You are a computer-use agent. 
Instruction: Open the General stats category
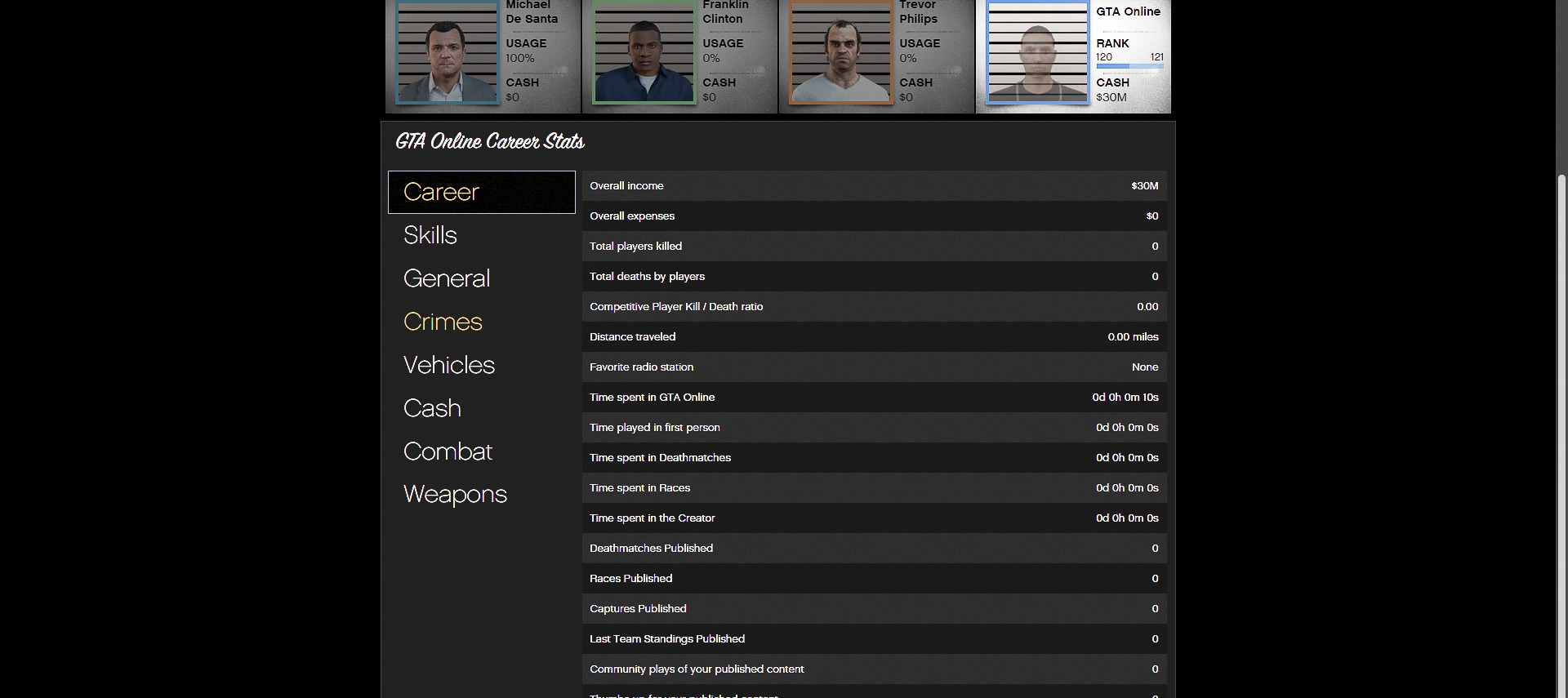[x=447, y=278]
